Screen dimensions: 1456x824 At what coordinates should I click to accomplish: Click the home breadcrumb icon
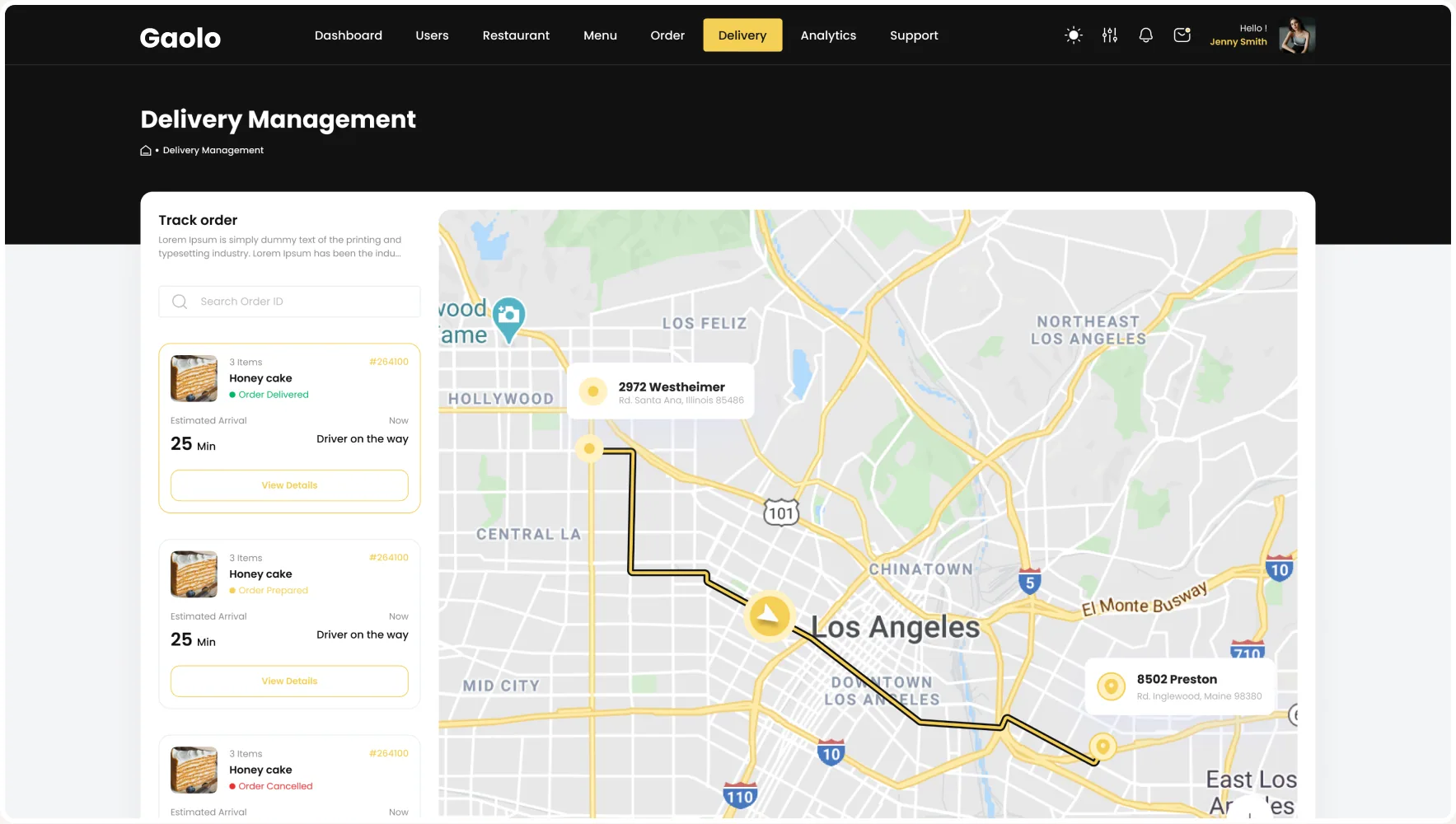146,150
